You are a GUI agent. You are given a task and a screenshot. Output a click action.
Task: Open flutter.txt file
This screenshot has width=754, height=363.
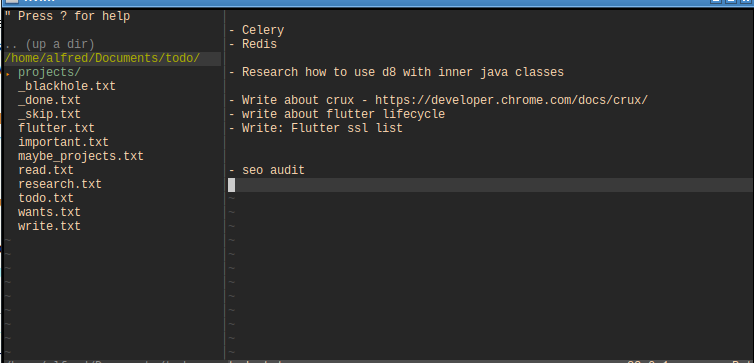56,128
